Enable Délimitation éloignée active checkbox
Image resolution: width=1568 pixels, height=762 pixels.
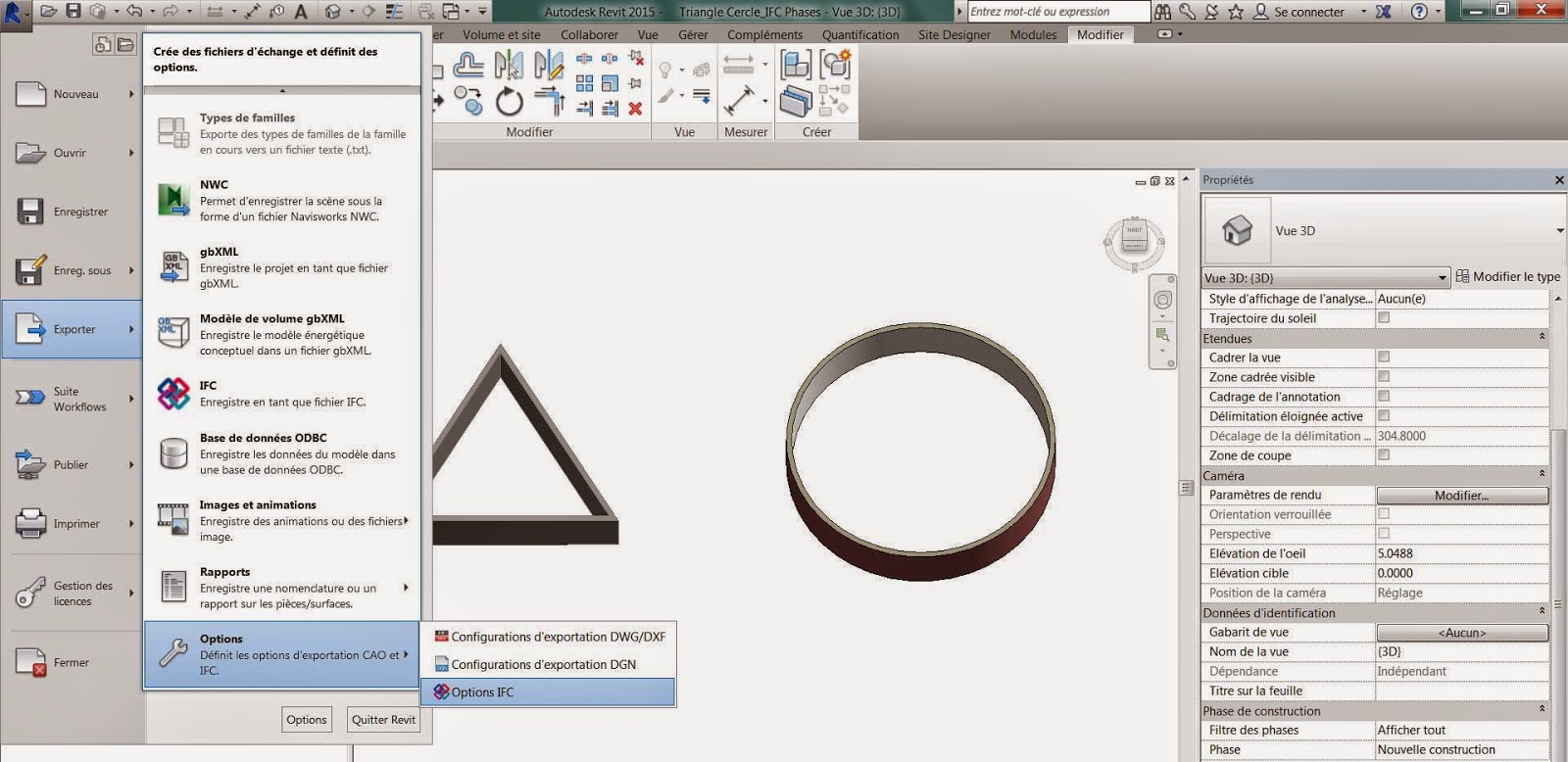[x=1384, y=415]
